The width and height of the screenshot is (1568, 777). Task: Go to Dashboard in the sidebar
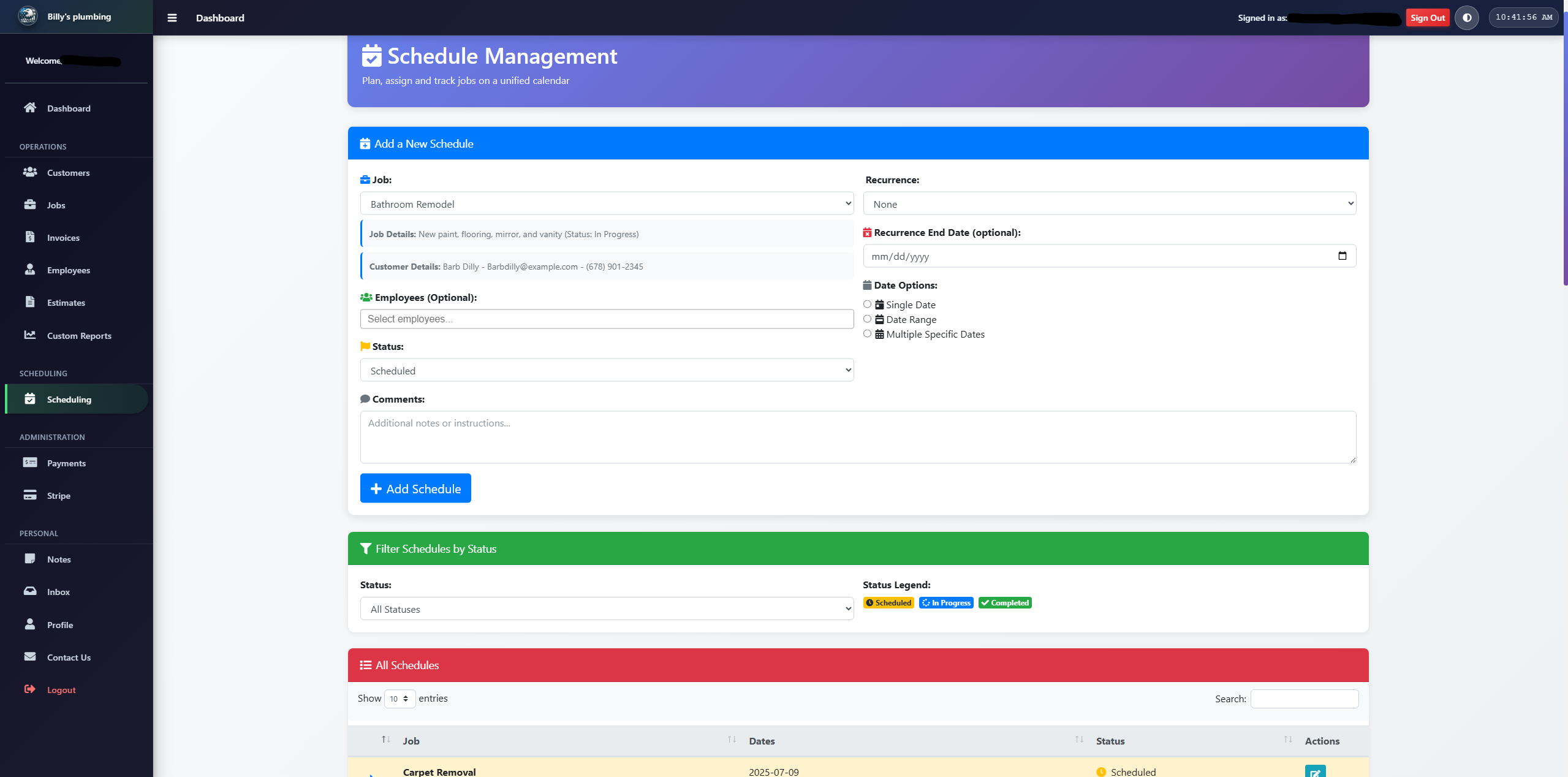(76, 108)
